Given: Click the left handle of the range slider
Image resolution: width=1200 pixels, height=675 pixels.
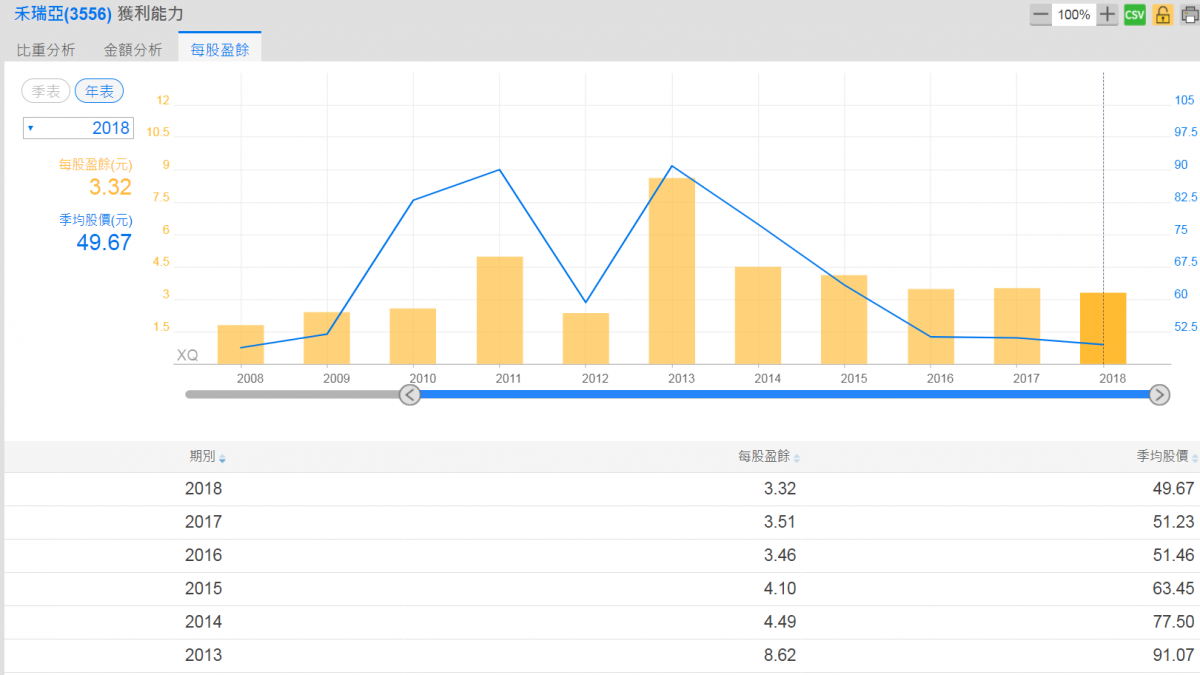Looking at the screenshot, I should (410, 395).
